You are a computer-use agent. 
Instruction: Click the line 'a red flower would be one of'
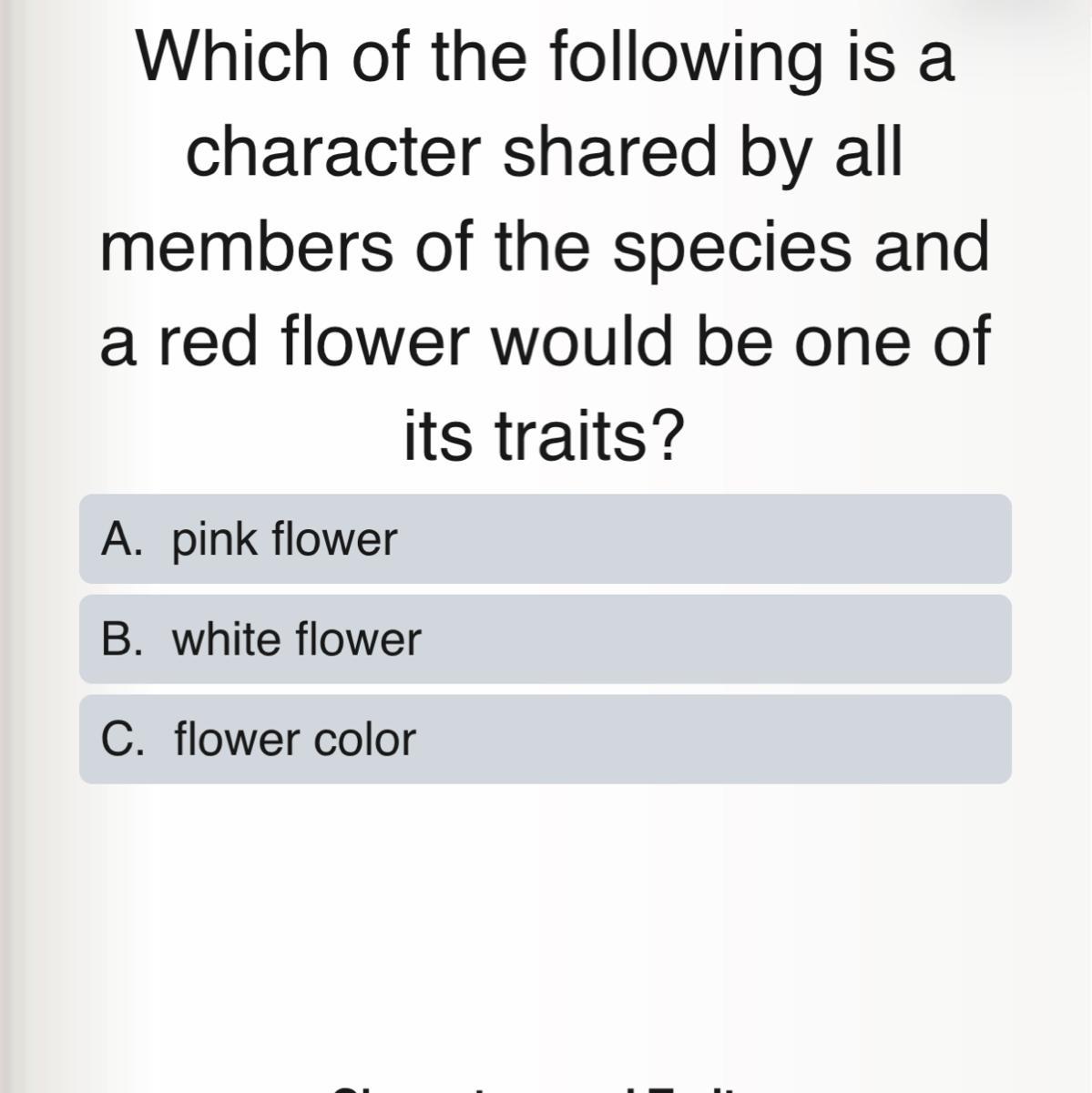click(545, 342)
